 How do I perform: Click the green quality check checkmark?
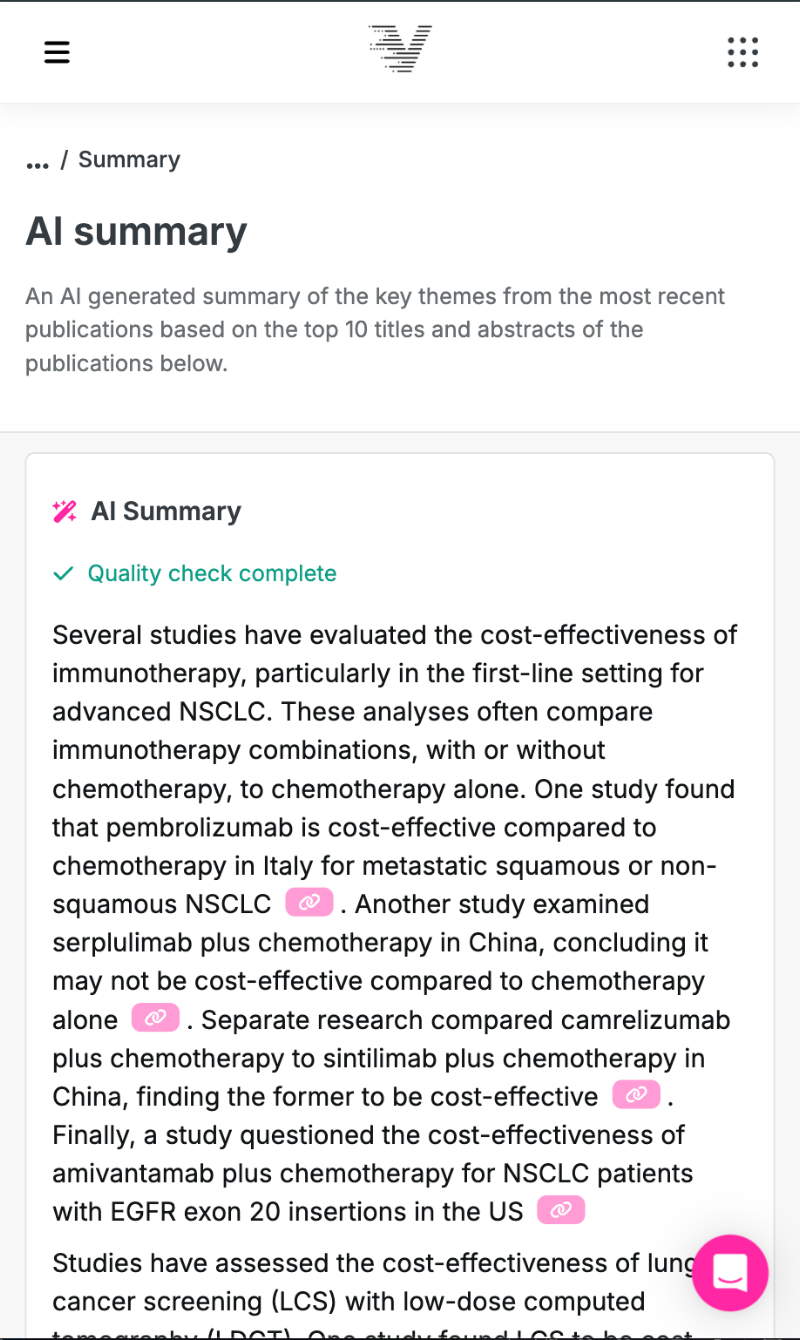pyautogui.click(x=63, y=574)
